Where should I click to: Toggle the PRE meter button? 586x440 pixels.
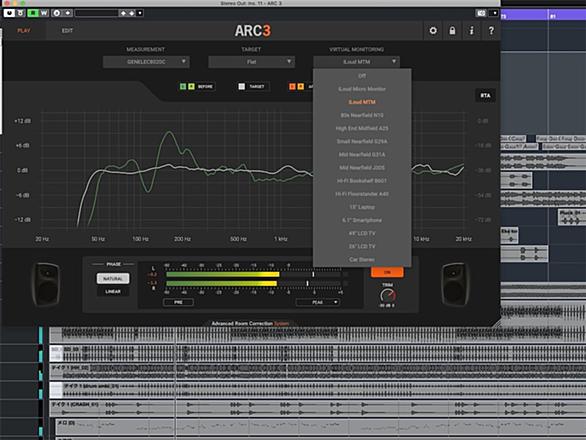(178, 302)
